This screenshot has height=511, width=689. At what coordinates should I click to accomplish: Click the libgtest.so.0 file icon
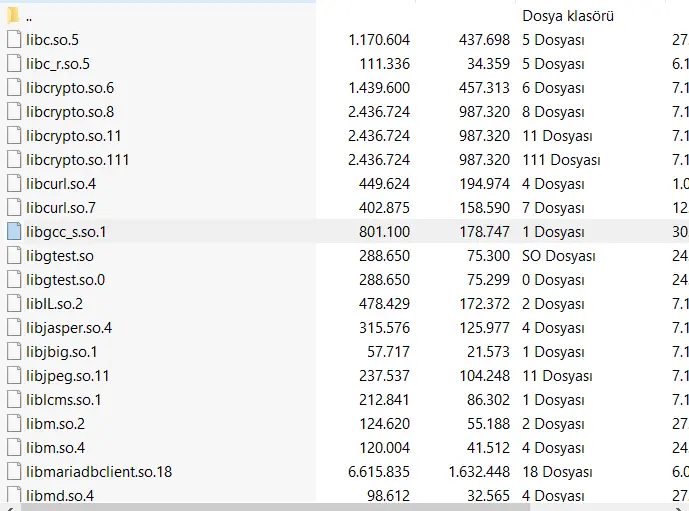(14, 279)
